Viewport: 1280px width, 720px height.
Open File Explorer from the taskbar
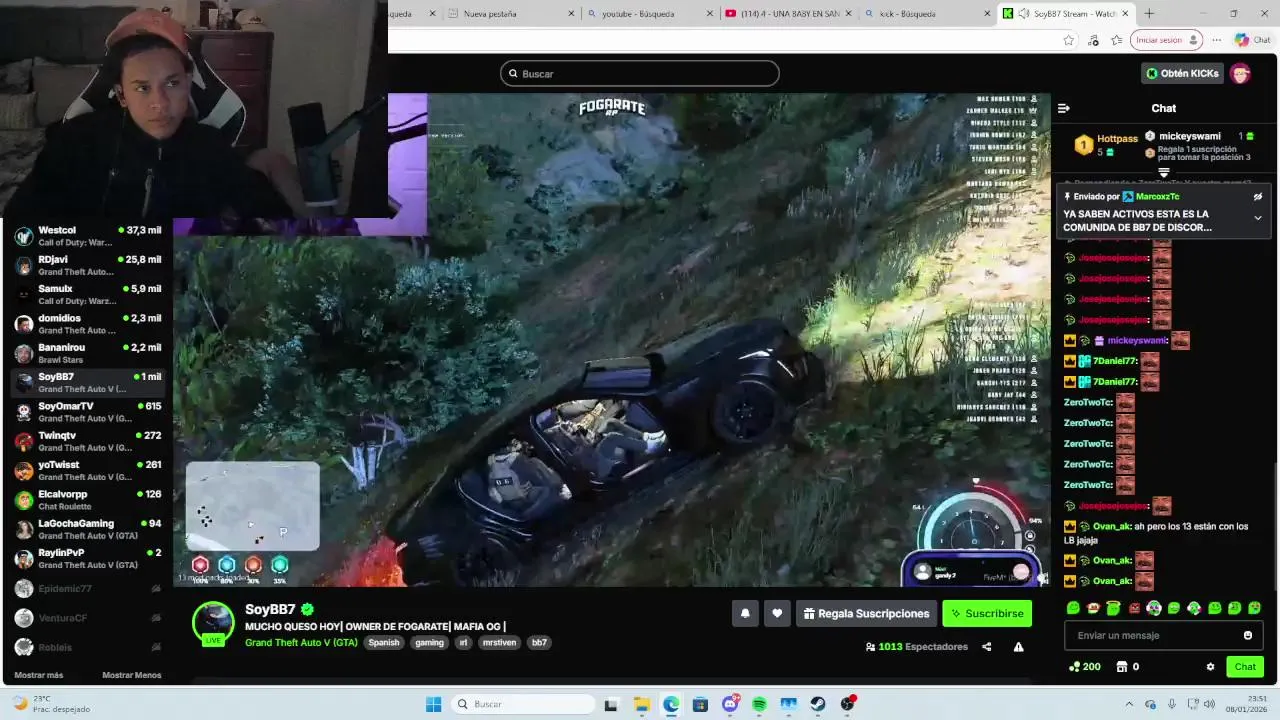(641, 704)
